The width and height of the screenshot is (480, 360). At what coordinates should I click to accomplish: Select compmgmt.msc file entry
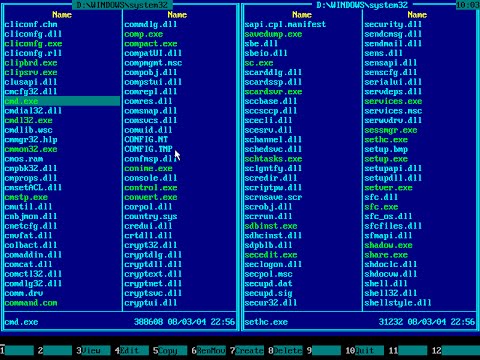click(153, 63)
